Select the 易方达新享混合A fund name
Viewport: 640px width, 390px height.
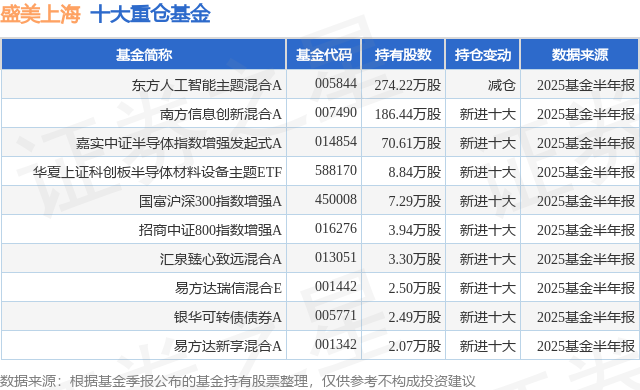pos(228,346)
